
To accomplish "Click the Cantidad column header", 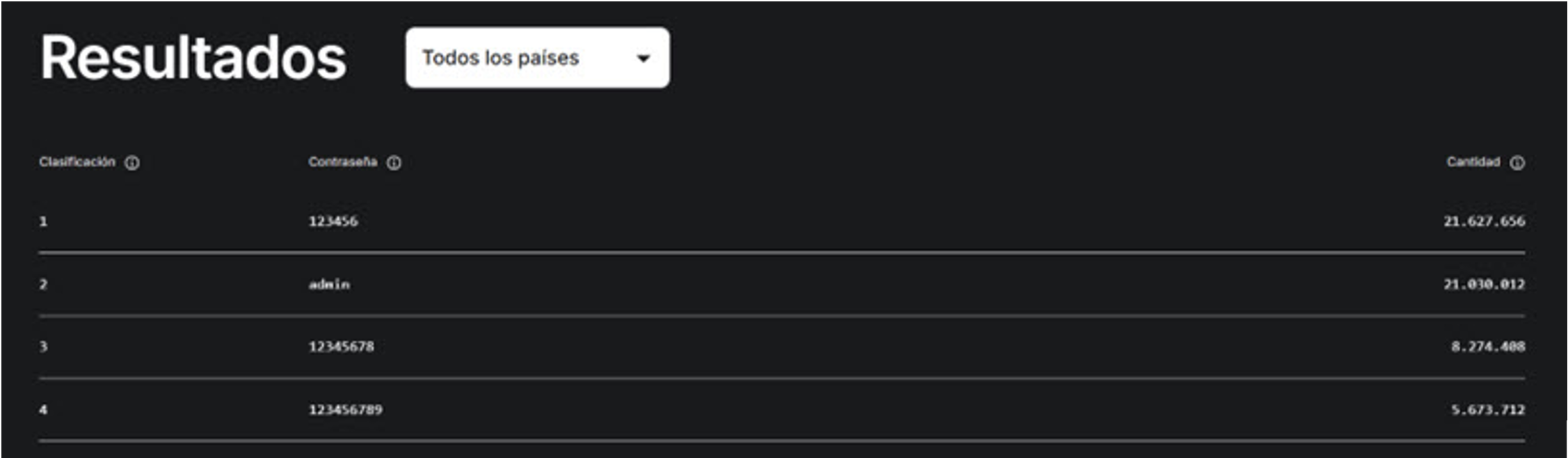I will (1473, 162).
